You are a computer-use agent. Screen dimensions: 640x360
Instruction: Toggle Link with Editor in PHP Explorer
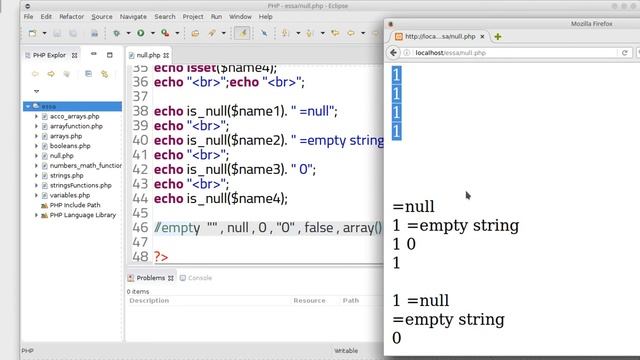click(104, 74)
